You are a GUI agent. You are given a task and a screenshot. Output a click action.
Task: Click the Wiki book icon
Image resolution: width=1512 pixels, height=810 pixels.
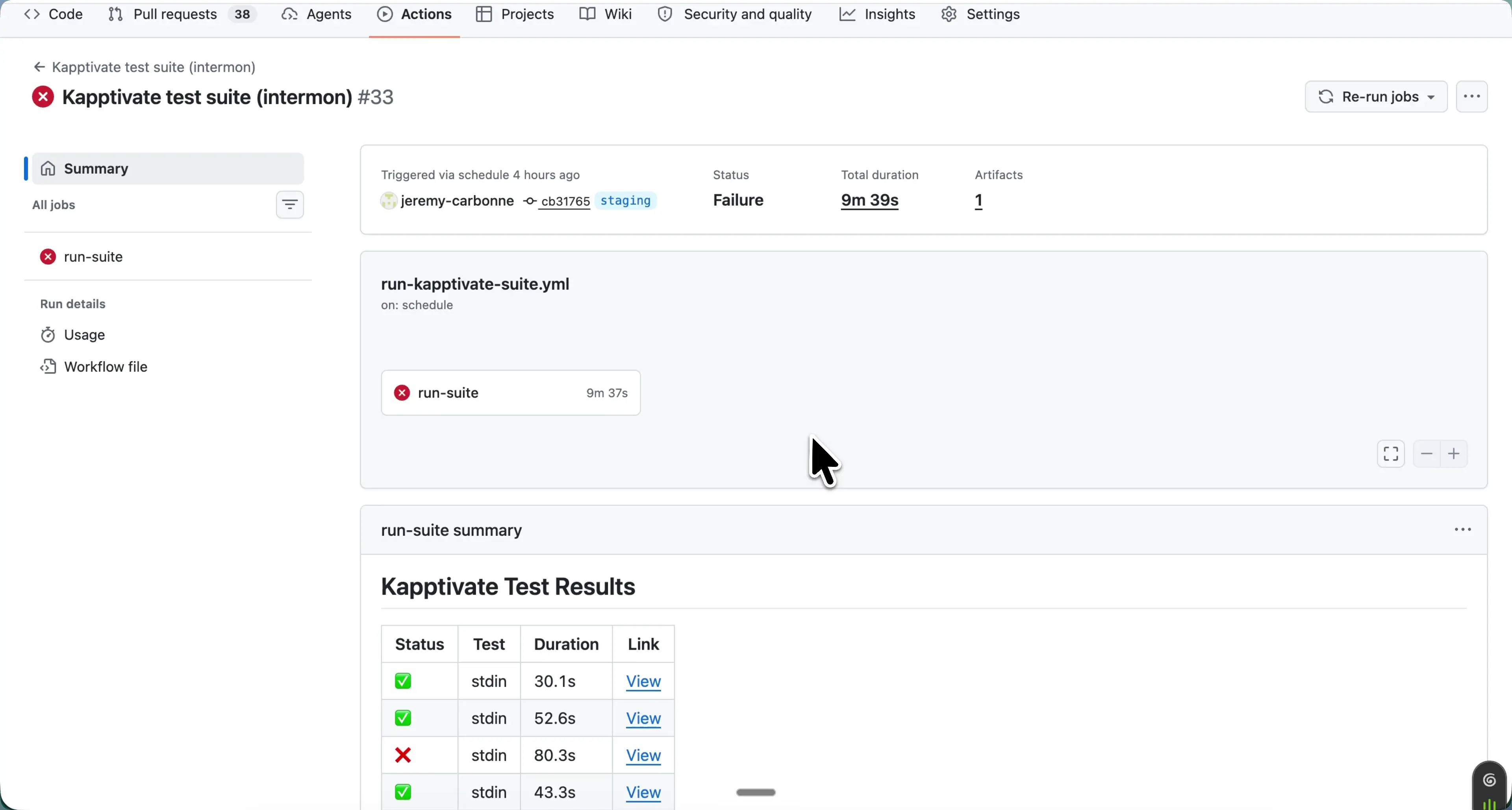coord(587,14)
